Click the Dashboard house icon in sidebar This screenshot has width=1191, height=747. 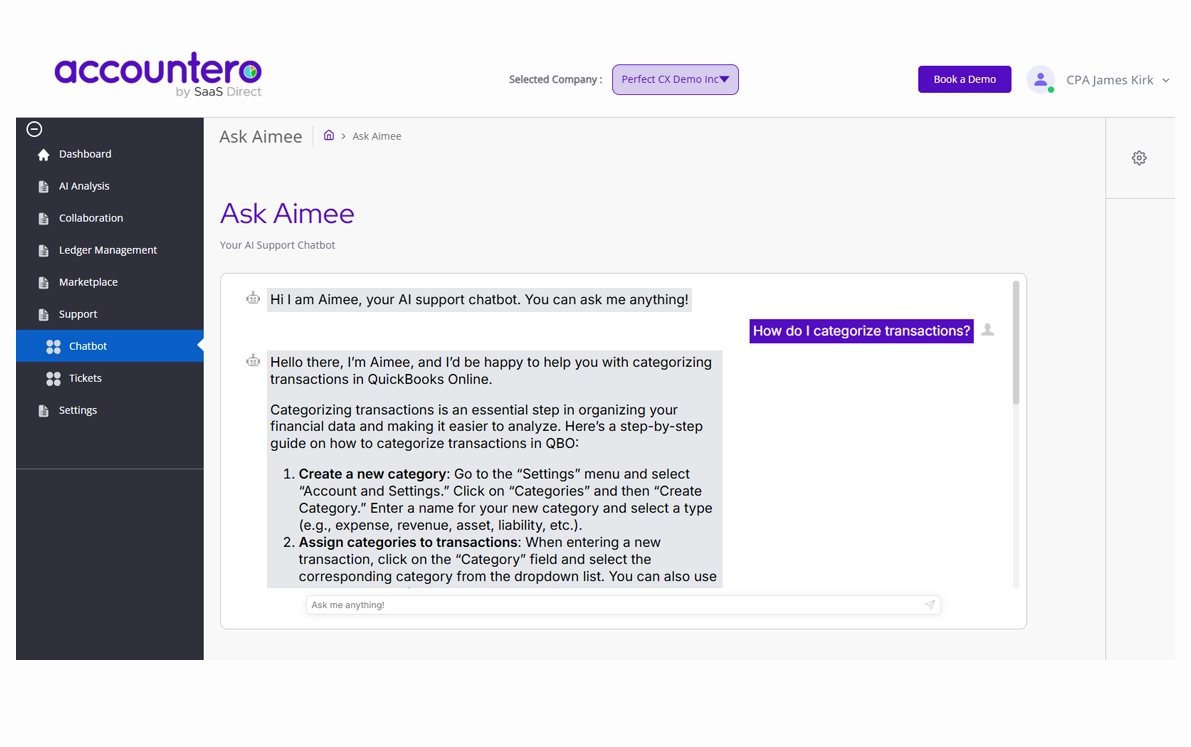point(43,155)
